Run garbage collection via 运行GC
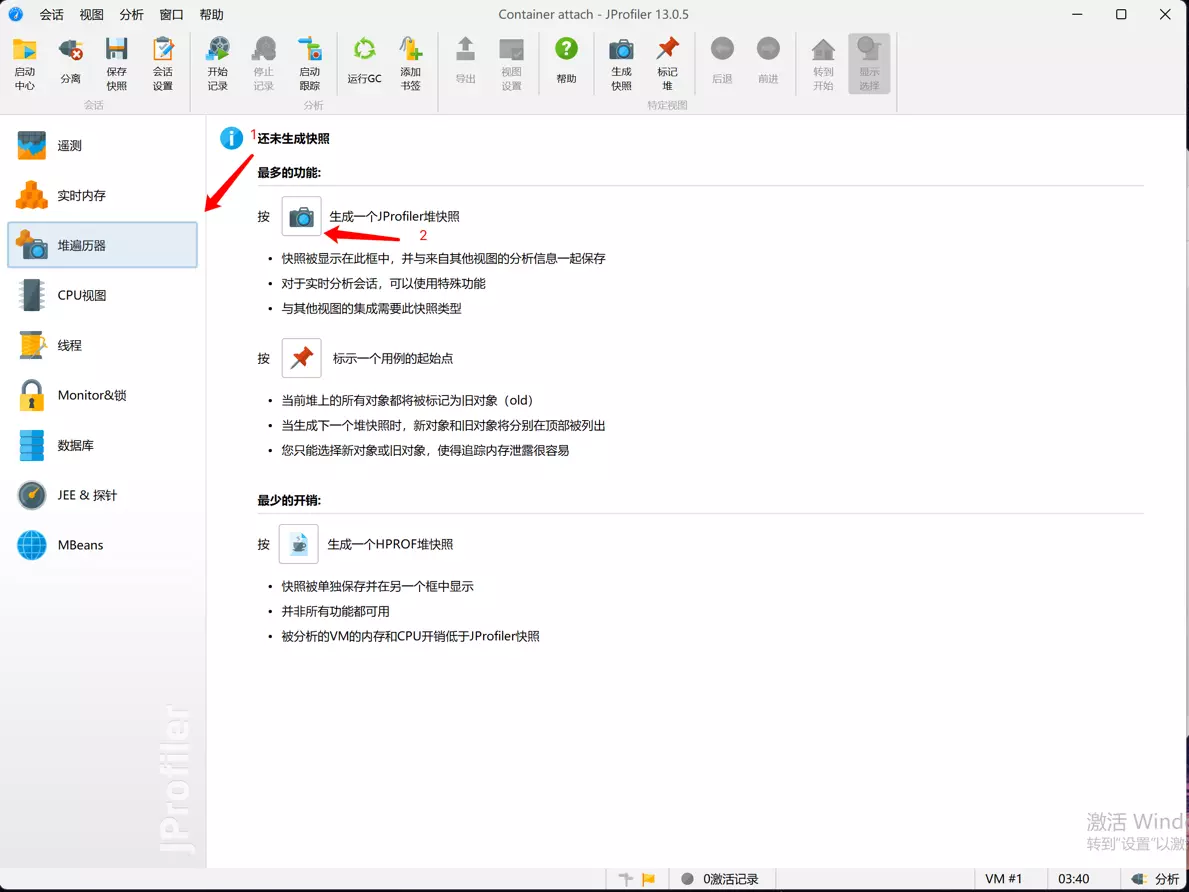 tap(364, 62)
